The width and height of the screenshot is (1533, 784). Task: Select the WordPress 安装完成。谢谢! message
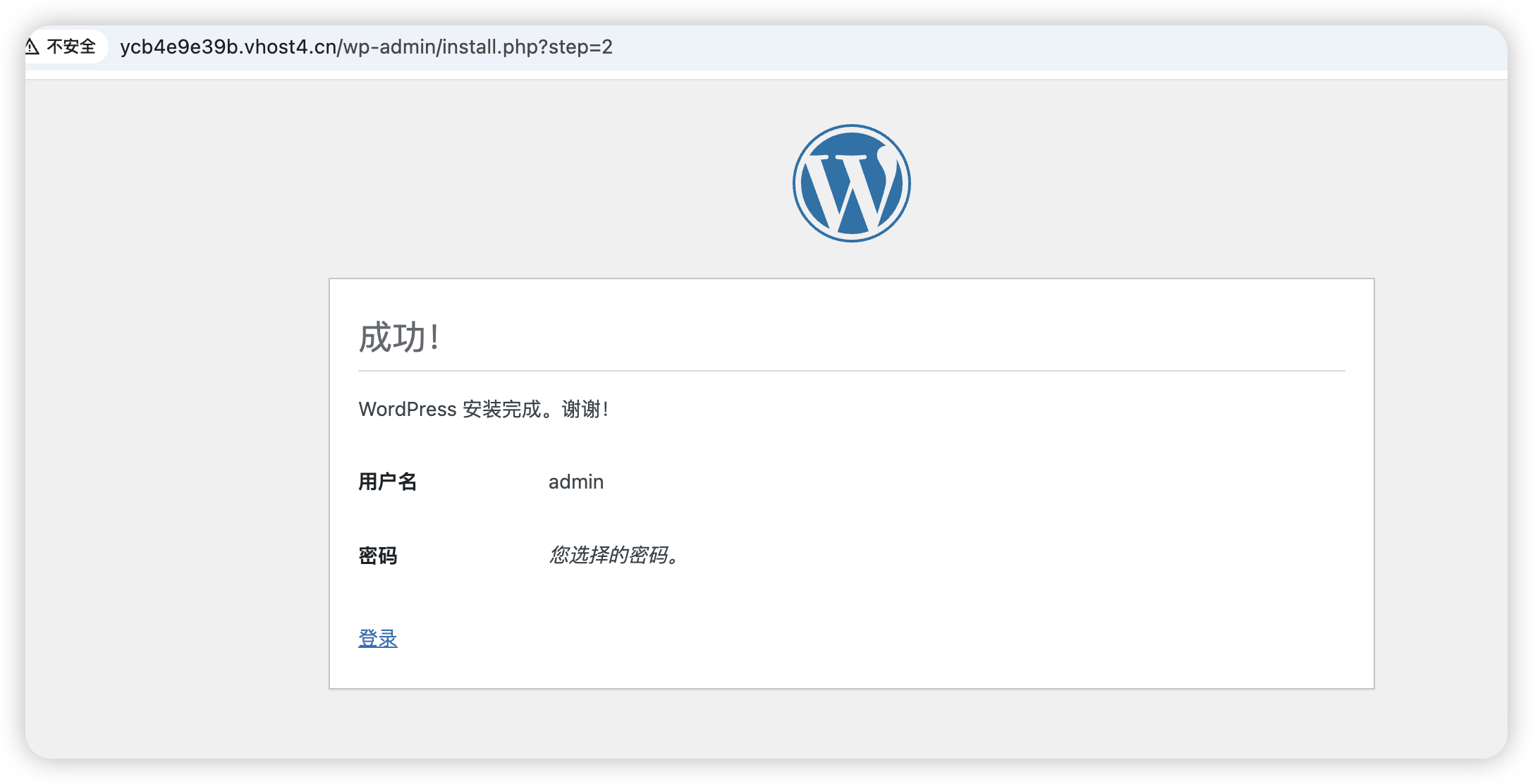(483, 409)
